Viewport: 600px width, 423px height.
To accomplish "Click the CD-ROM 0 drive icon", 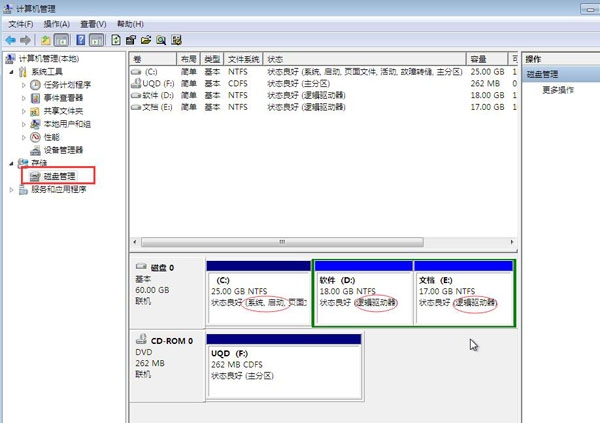I will point(142,339).
